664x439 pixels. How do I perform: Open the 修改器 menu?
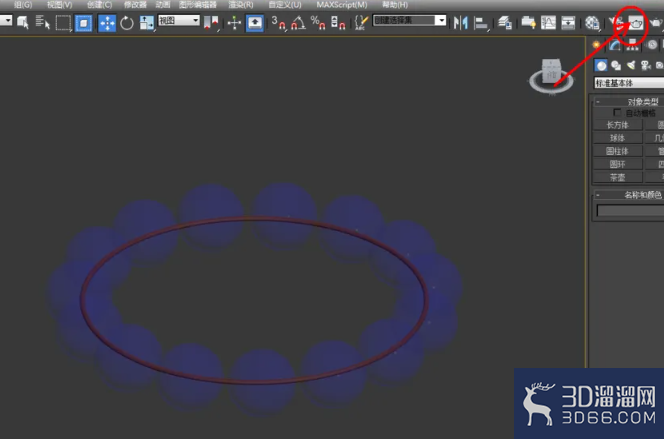pyautogui.click(x=135, y=5)
